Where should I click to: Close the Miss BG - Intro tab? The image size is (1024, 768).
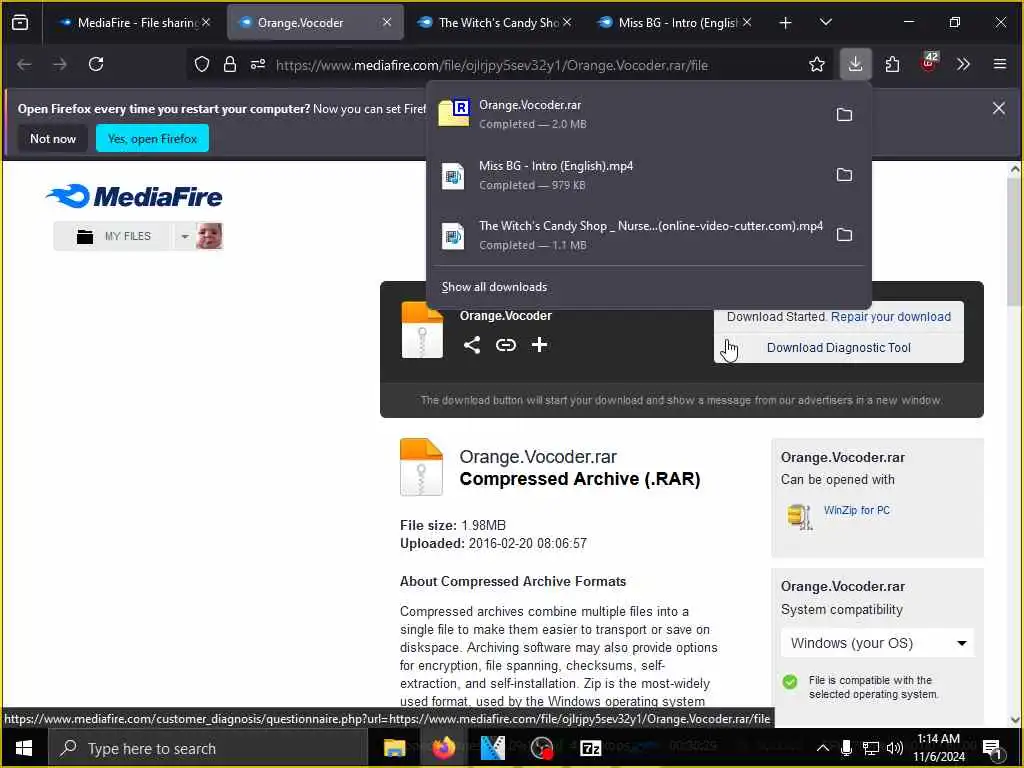[747, 22]
